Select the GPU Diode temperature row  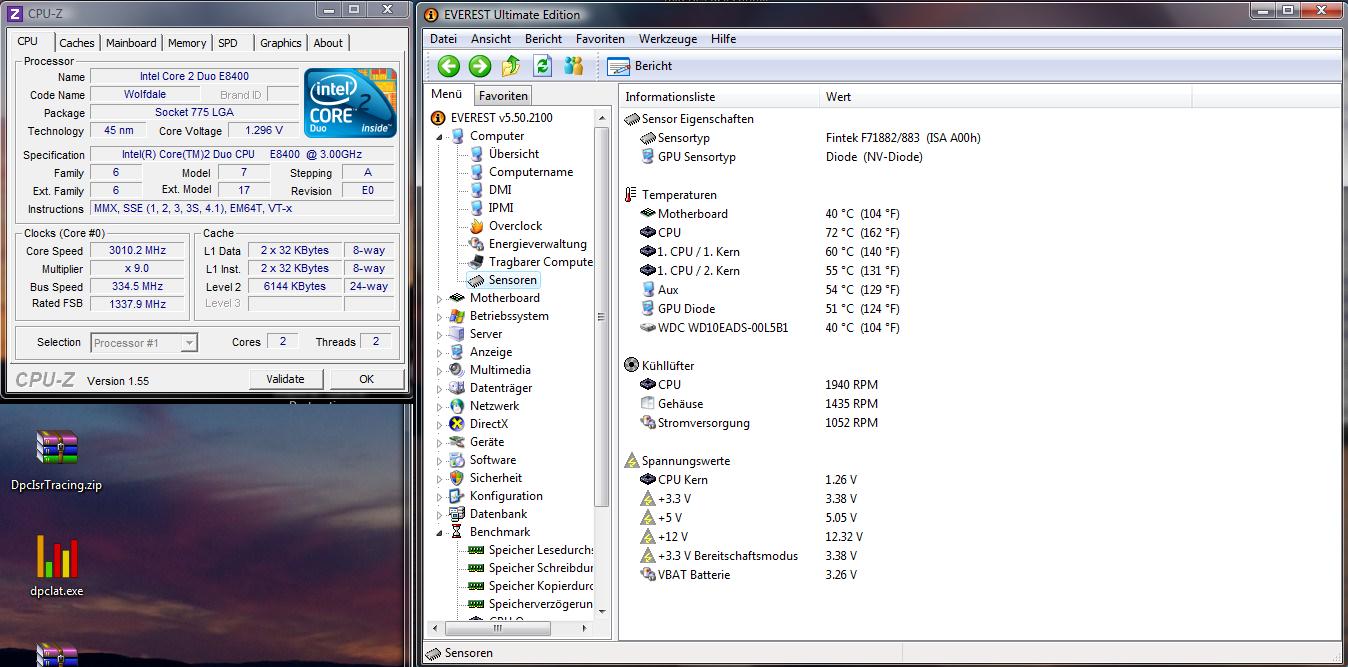click(770, 309)
